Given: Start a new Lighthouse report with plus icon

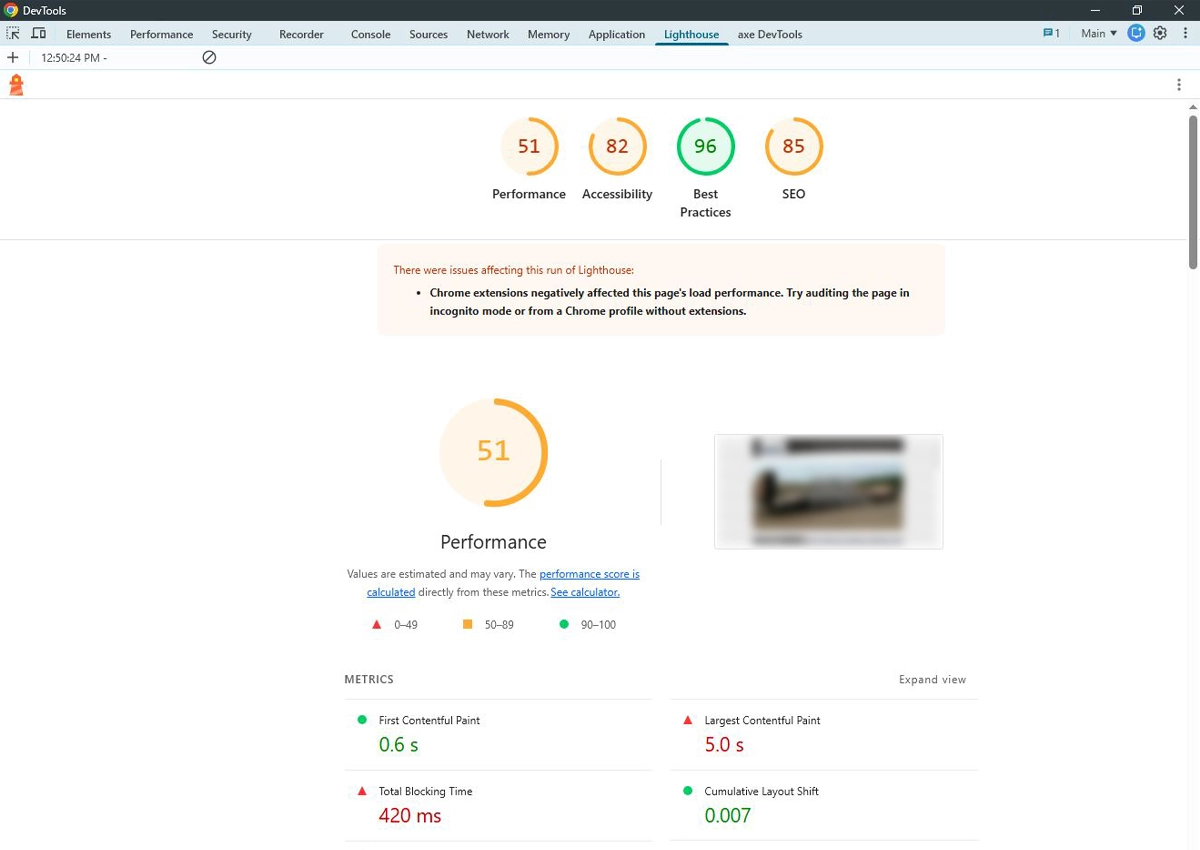Looking at the screenshot, I should coord(13,57).
